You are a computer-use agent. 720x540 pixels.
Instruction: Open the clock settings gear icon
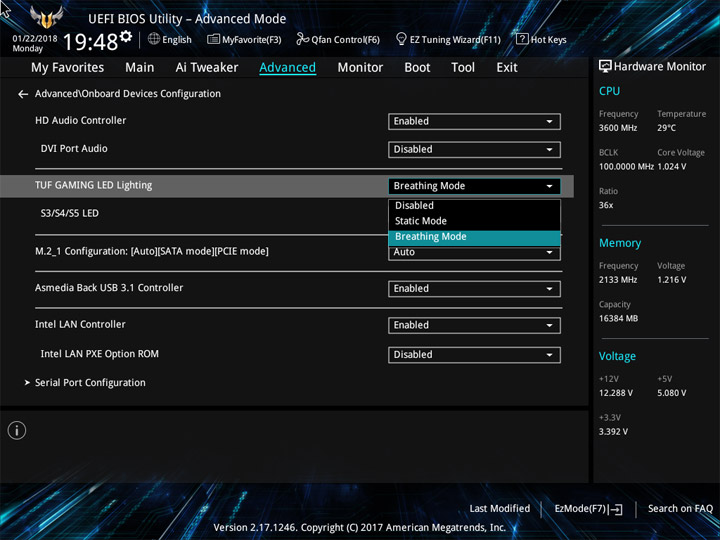(126, 36)
